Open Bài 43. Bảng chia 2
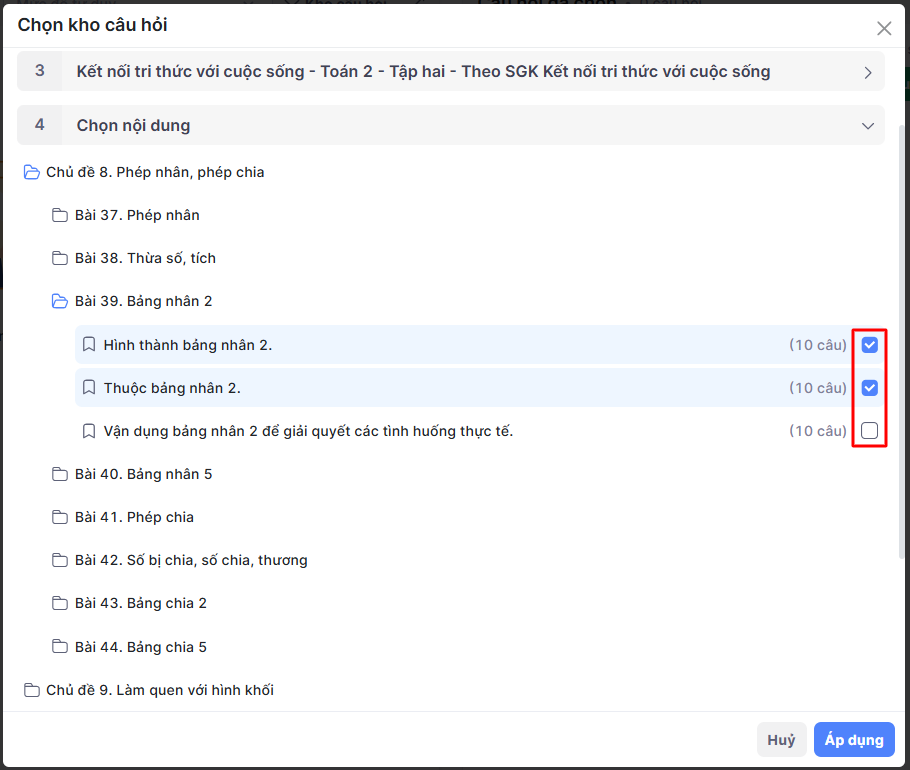The height and width of the screenshot is (770, 910). (140, 603)
